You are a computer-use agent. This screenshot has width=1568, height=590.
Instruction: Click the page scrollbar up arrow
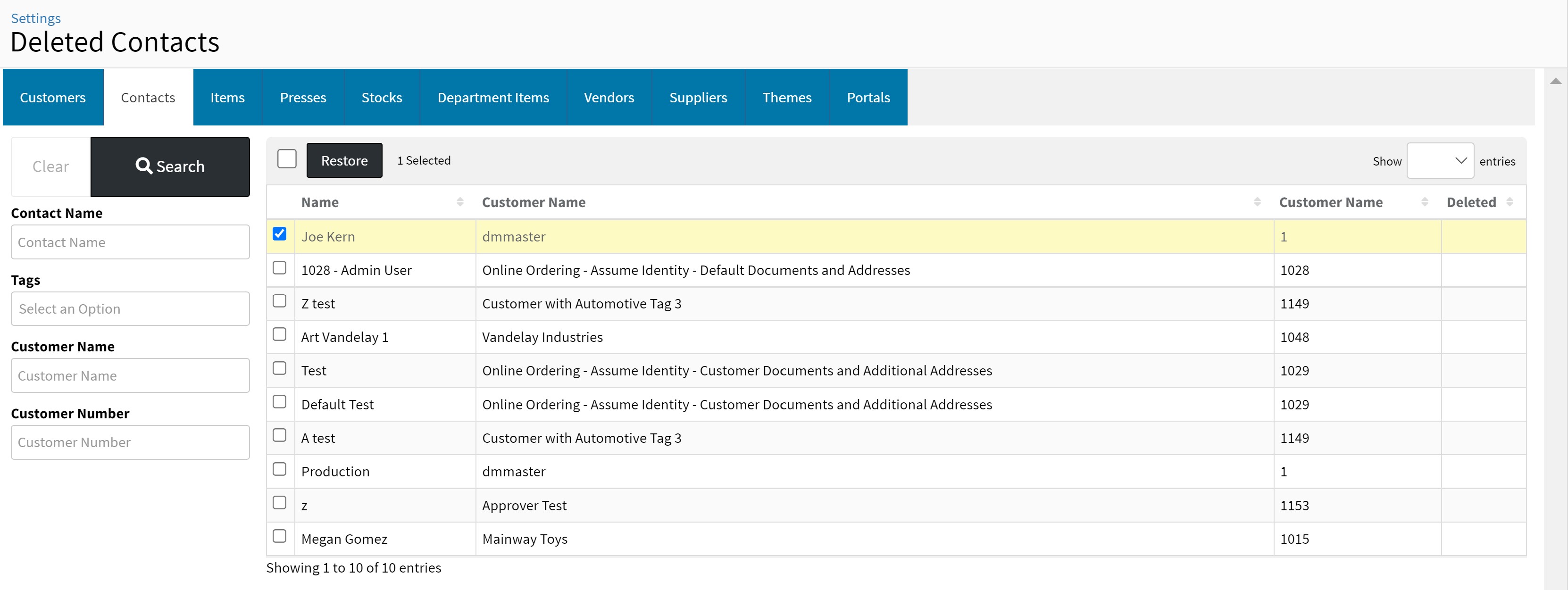1555,82
